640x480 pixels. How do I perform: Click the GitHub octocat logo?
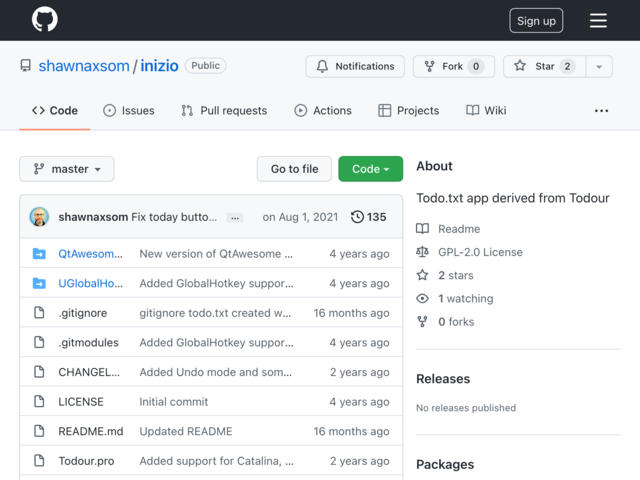tap(45, 19)
